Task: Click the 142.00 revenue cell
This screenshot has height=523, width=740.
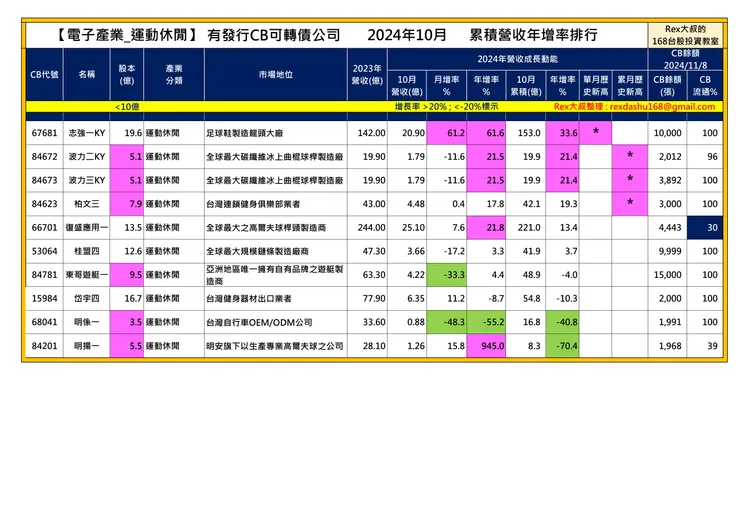Action: [367, 133]
